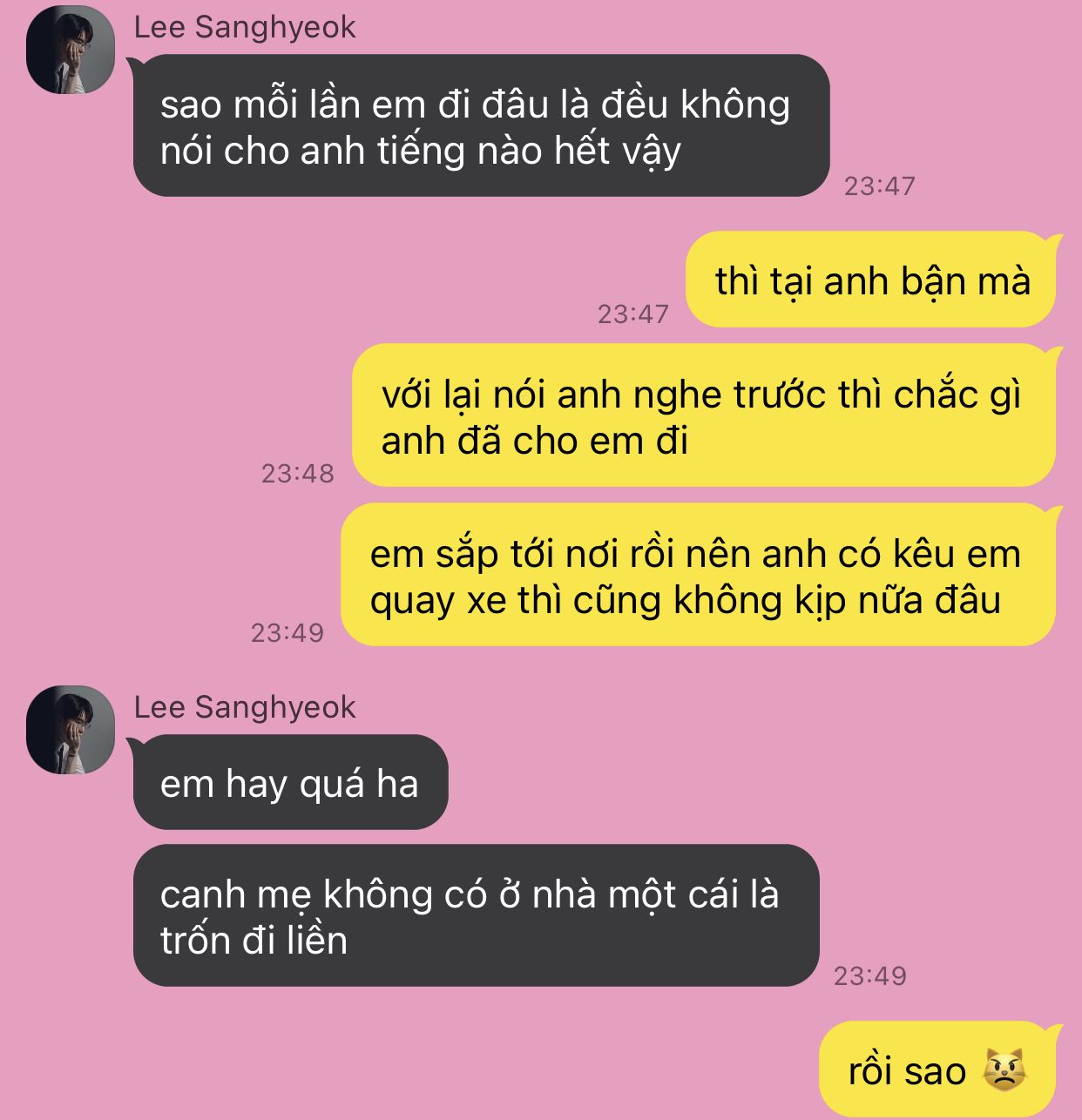Tap the 23:49 timestamp beside 'em sắp tới nơi'
Screen dimensions: 1082x1120
point(287,632)
